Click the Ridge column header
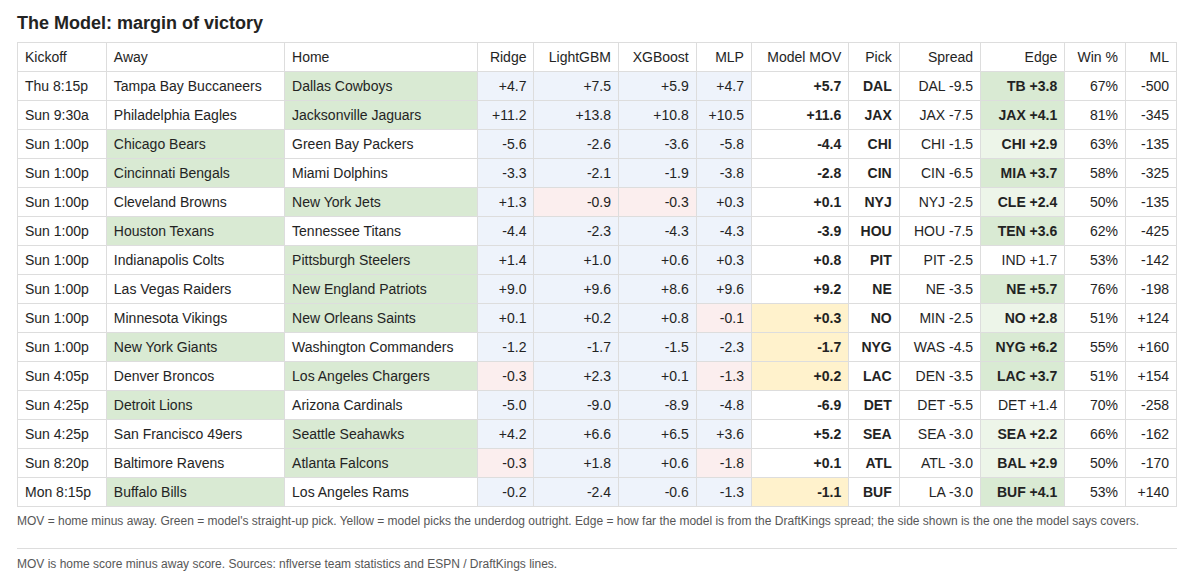Screen dimensions: 1193x587 506,57
